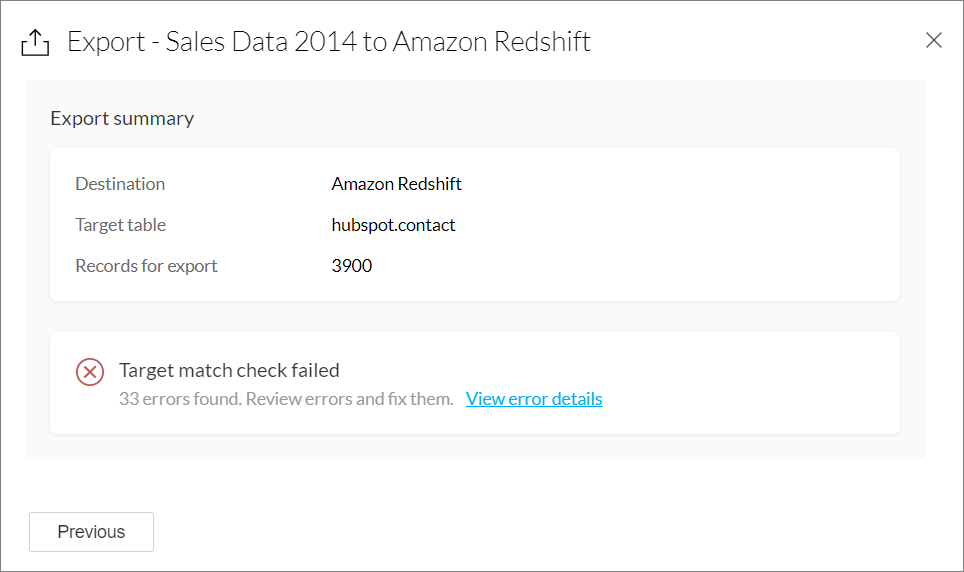Image resolution: width=964 pixels, height=572 pixels.
Task: Click the Target table label
Action: [x=120, y=225]
